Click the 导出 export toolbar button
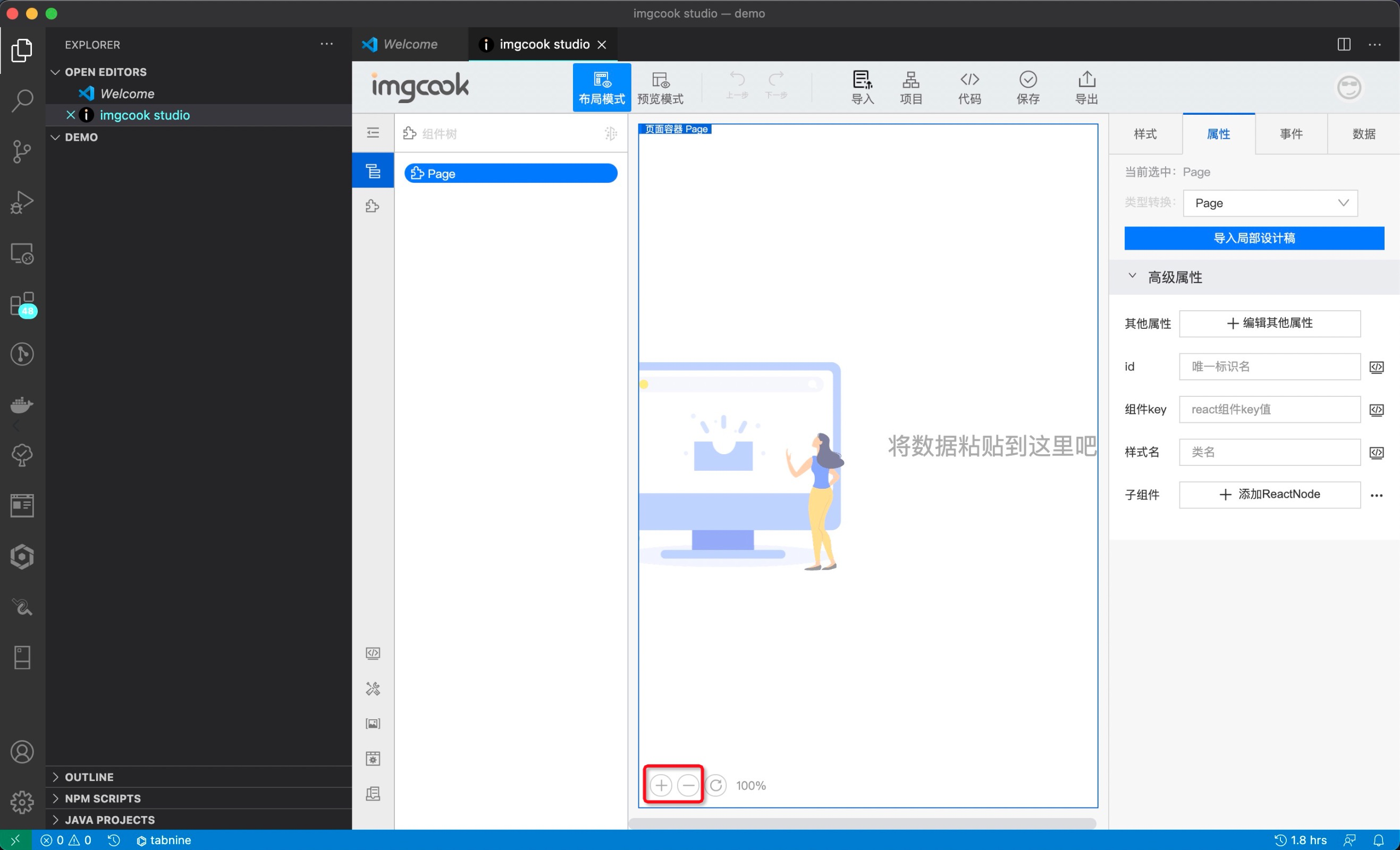 click(x=1086, y=88)
